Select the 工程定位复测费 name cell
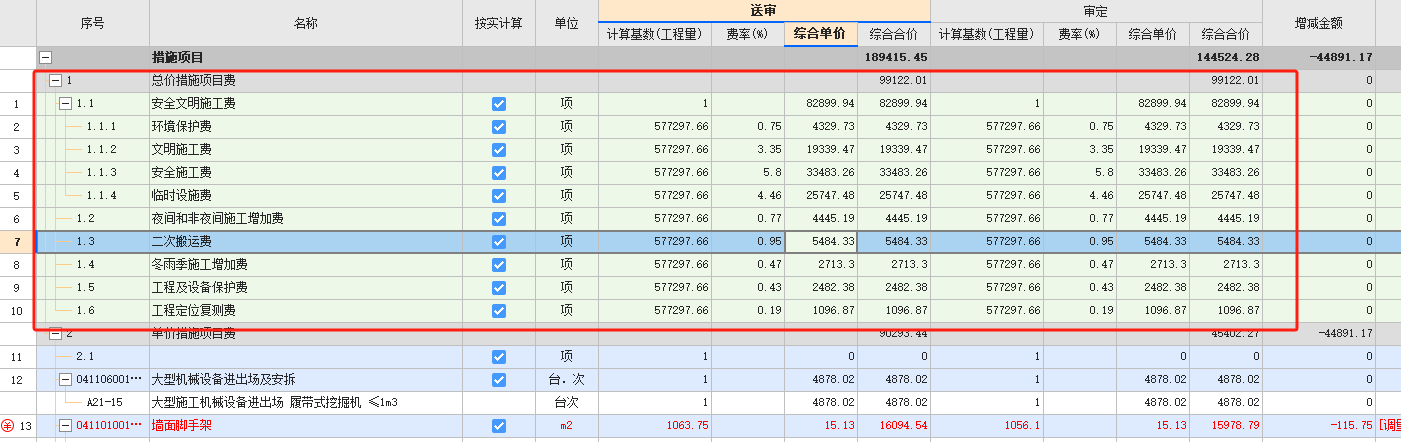 coord(306,310)
